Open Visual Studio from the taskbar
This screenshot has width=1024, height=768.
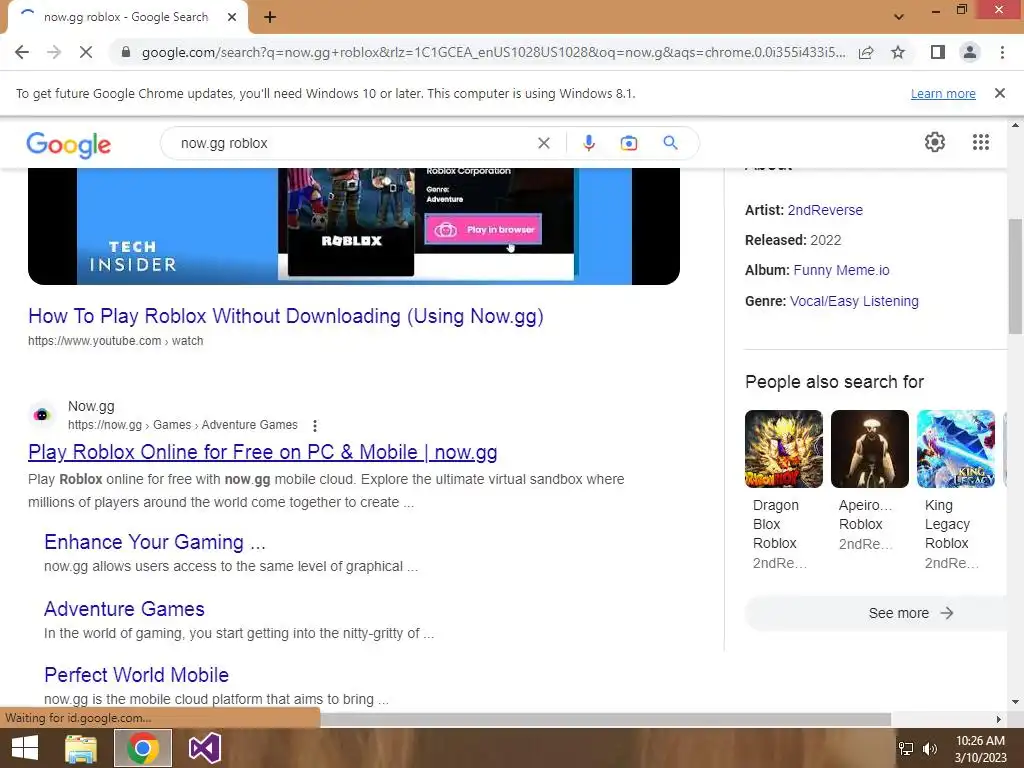pos(204,748)
